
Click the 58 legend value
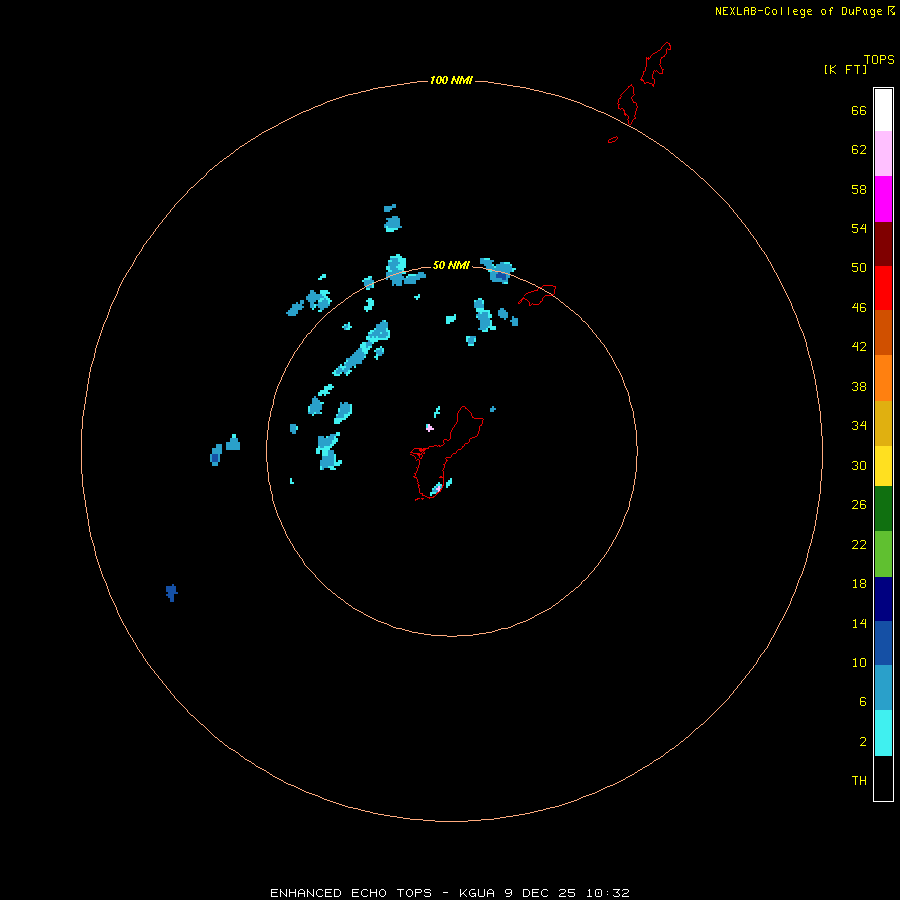coord(859,189)
